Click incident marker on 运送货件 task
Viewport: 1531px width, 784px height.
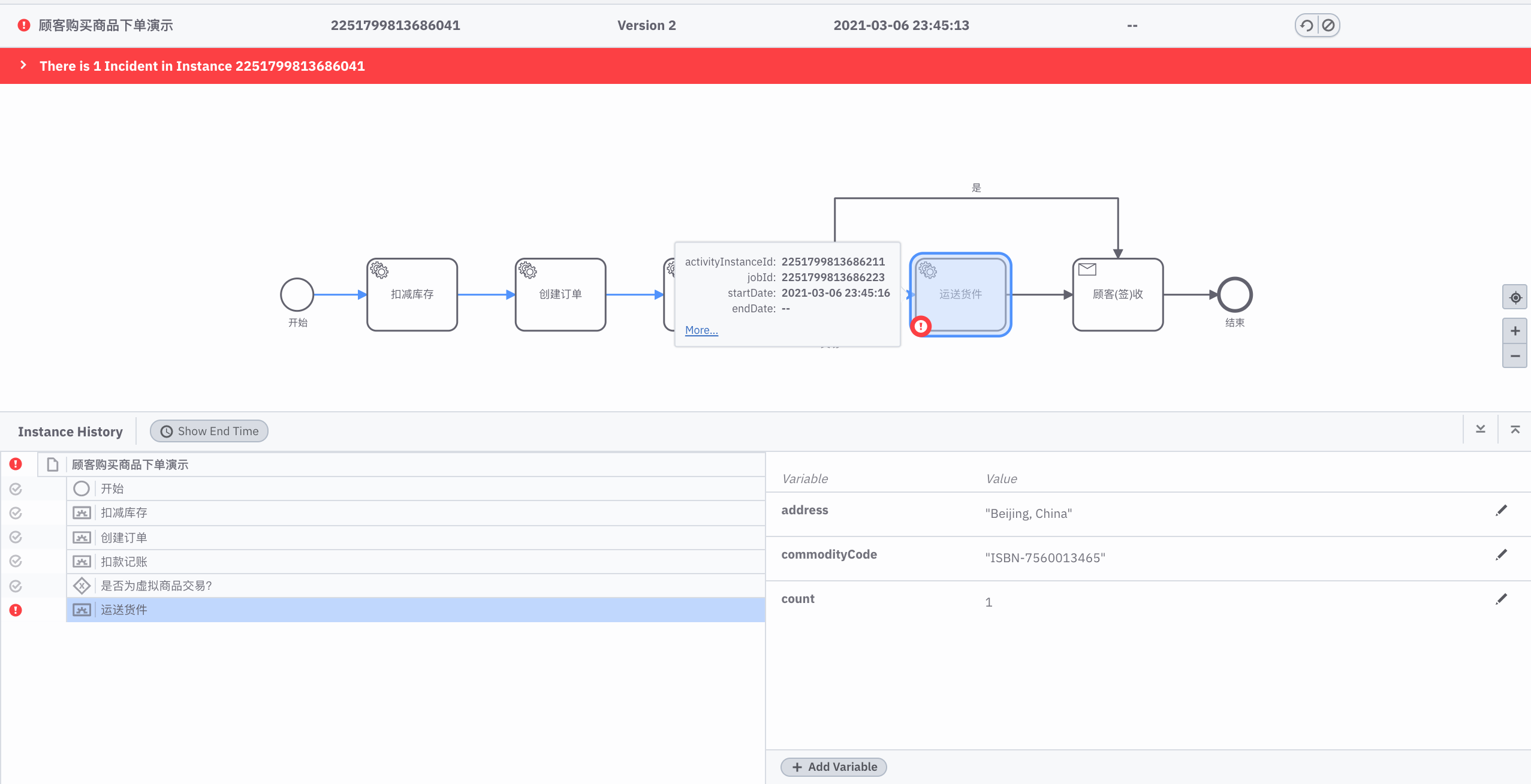(x=921, y=326)
